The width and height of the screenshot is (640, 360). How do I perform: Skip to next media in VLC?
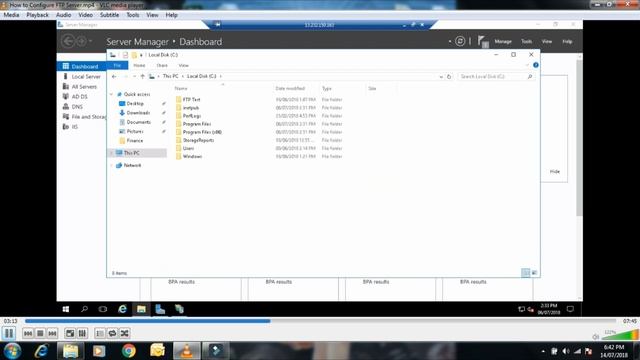[x=52, y=333]
